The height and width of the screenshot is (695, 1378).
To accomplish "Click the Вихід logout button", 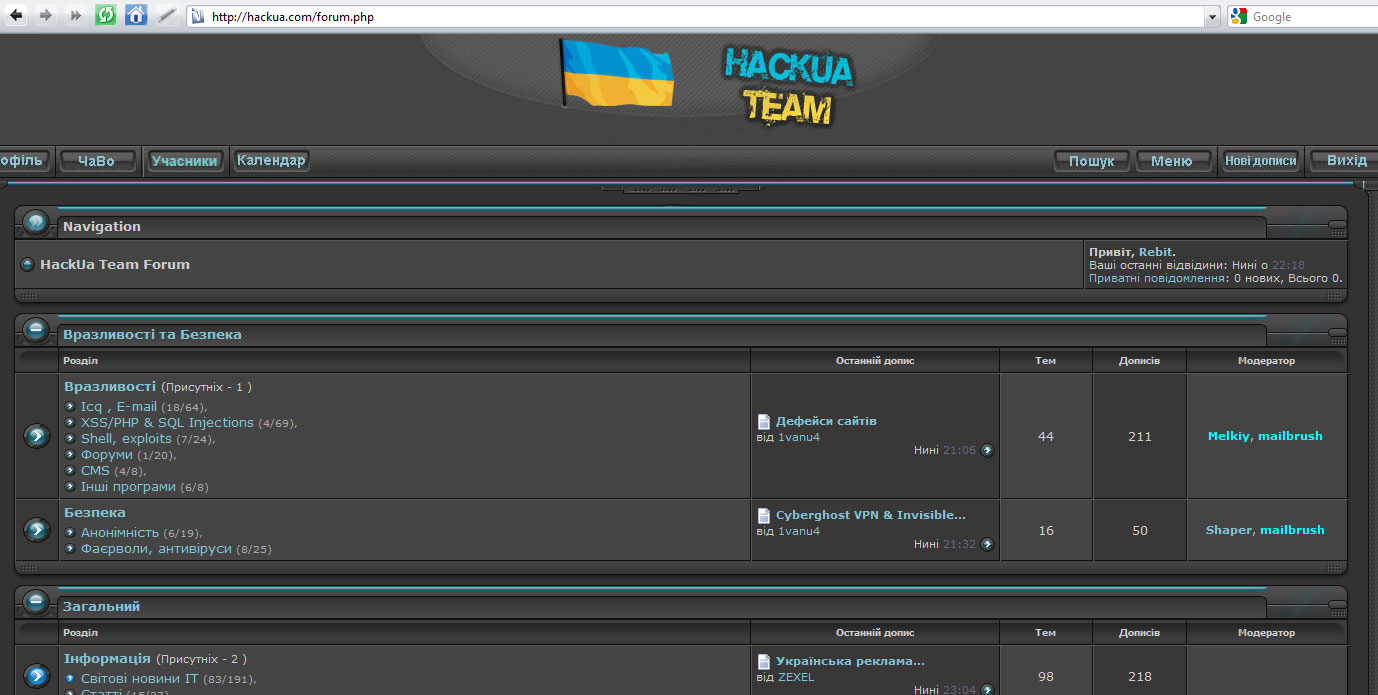I will pos(1347,161).
